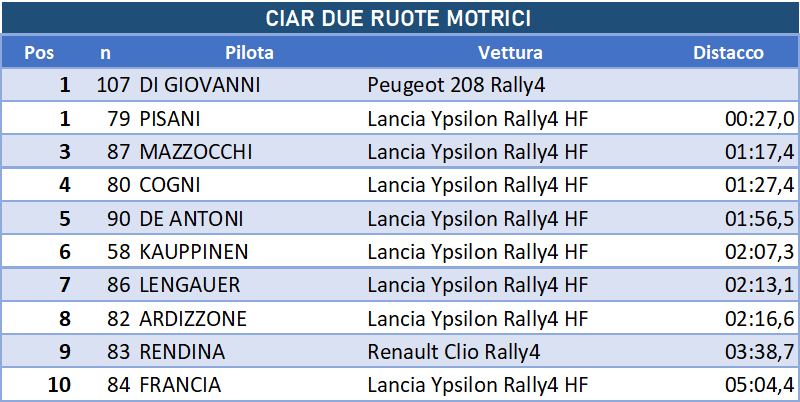Select the 02:16,6 gap for ARDIZZONE
Image resolution: width=800 pixels, height=402 pixels.
tap(759, 318)
